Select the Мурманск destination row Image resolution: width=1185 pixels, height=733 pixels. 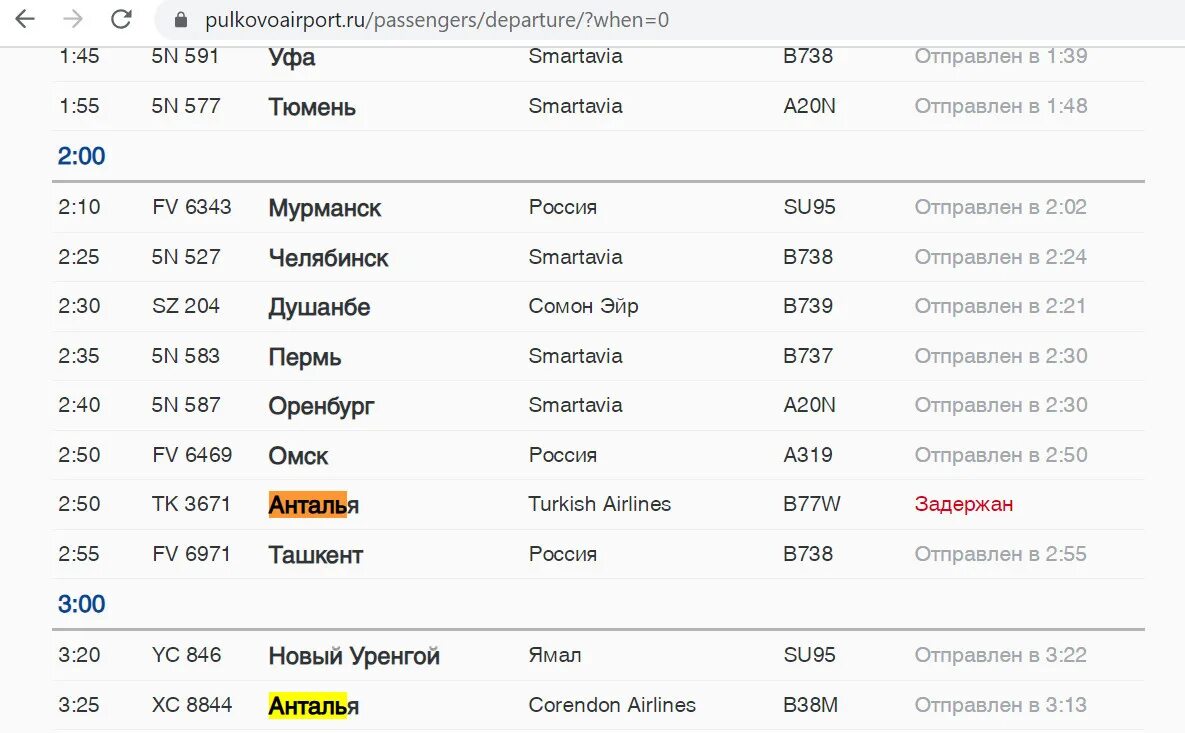tap(599, 207)
